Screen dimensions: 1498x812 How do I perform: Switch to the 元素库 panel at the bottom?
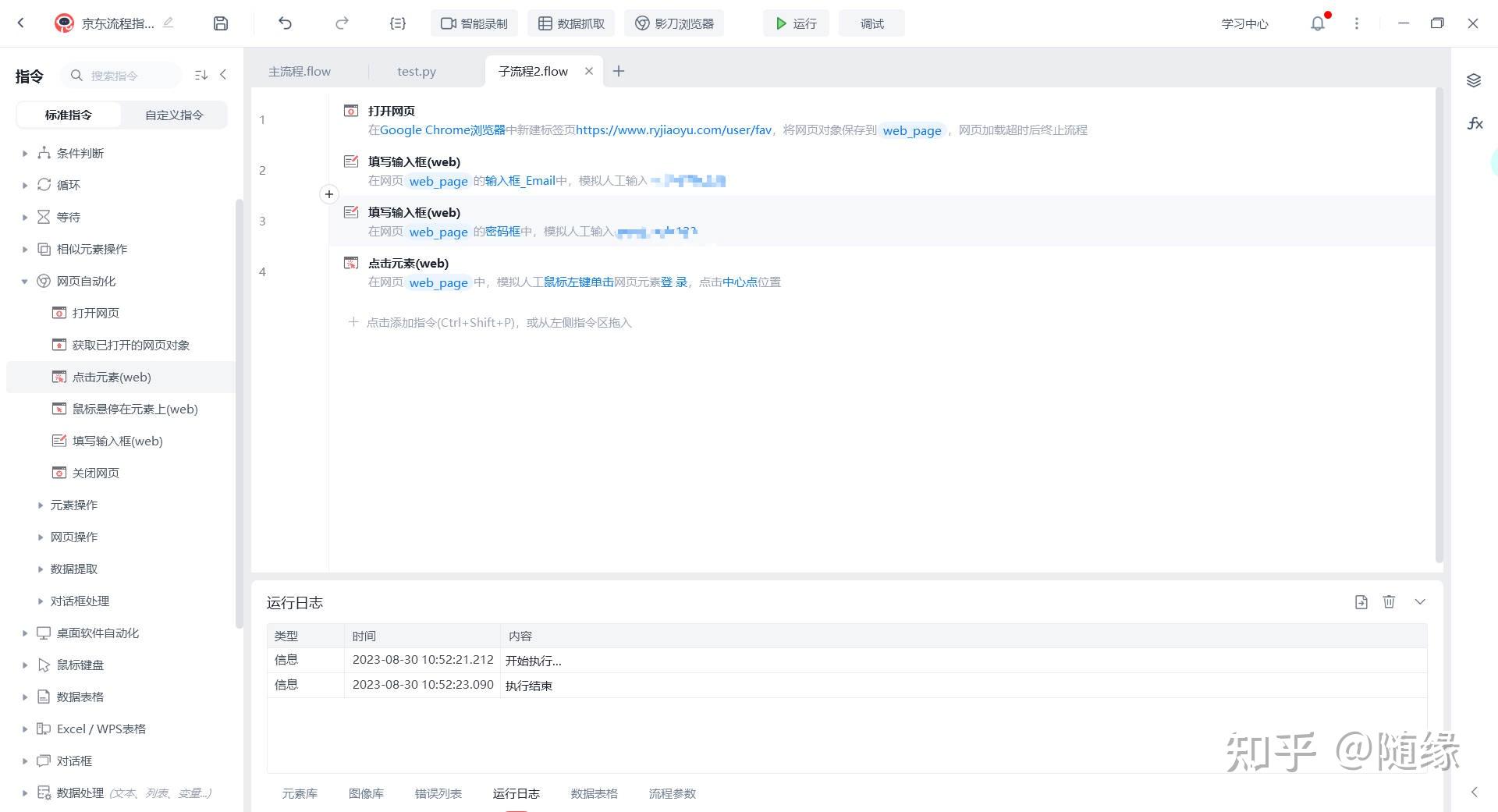coord(300,793)
